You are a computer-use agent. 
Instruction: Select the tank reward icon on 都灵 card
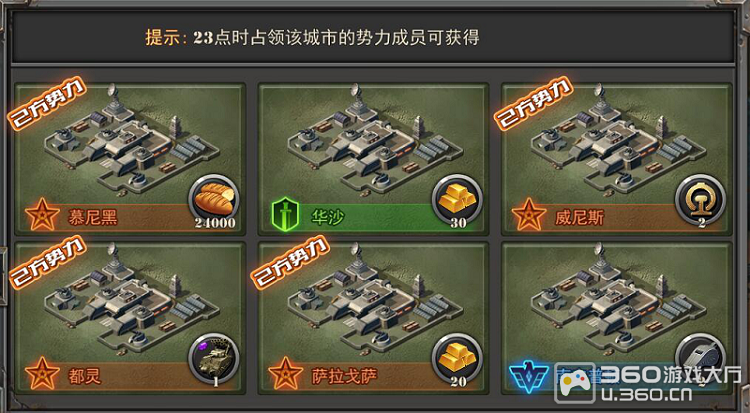(214, 359)
